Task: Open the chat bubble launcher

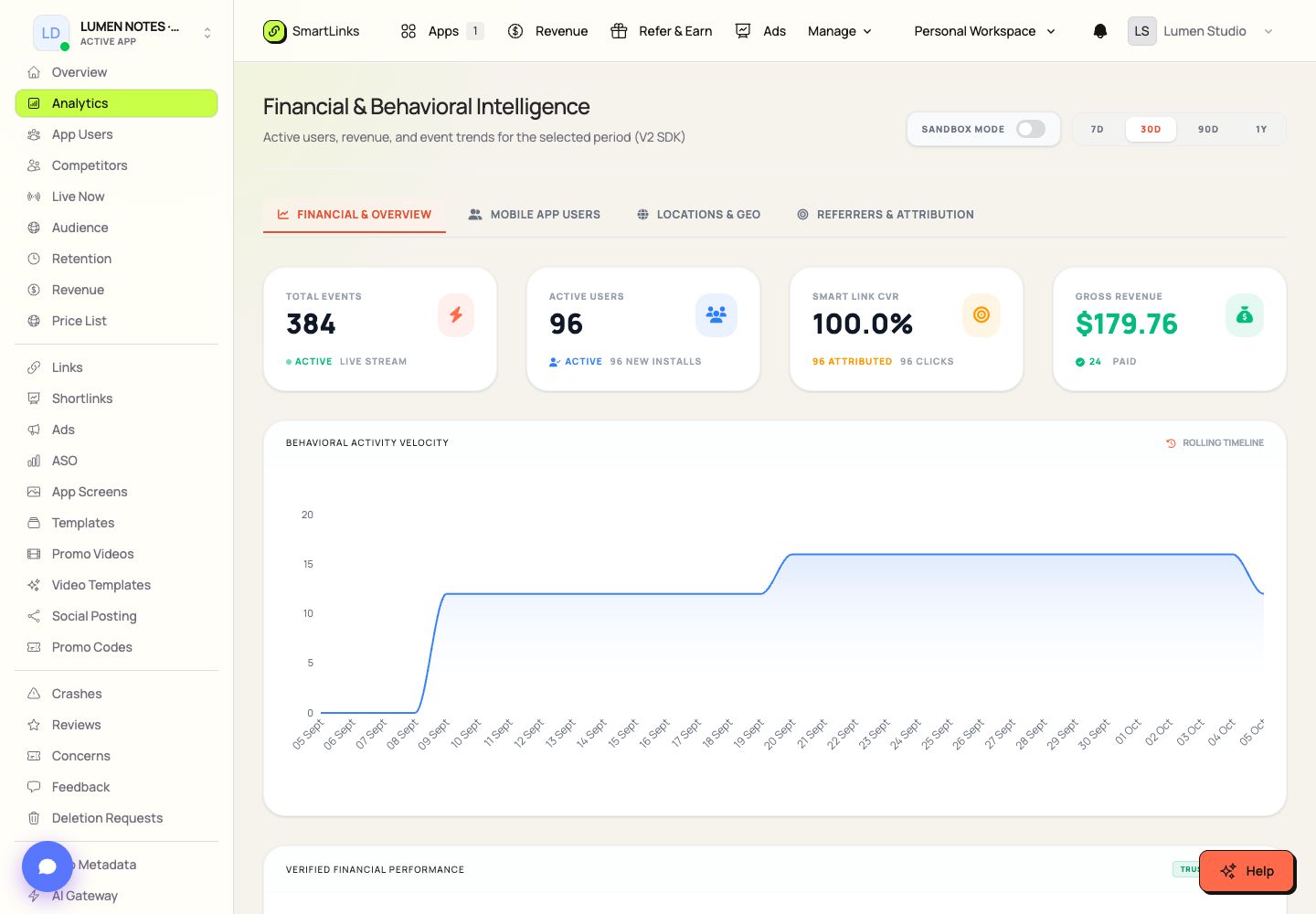Action: [x=48, y=866]
